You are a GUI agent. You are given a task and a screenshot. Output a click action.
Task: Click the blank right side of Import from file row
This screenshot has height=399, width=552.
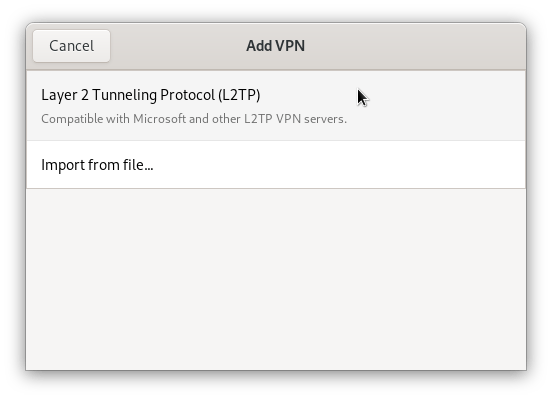pos(338,164)
